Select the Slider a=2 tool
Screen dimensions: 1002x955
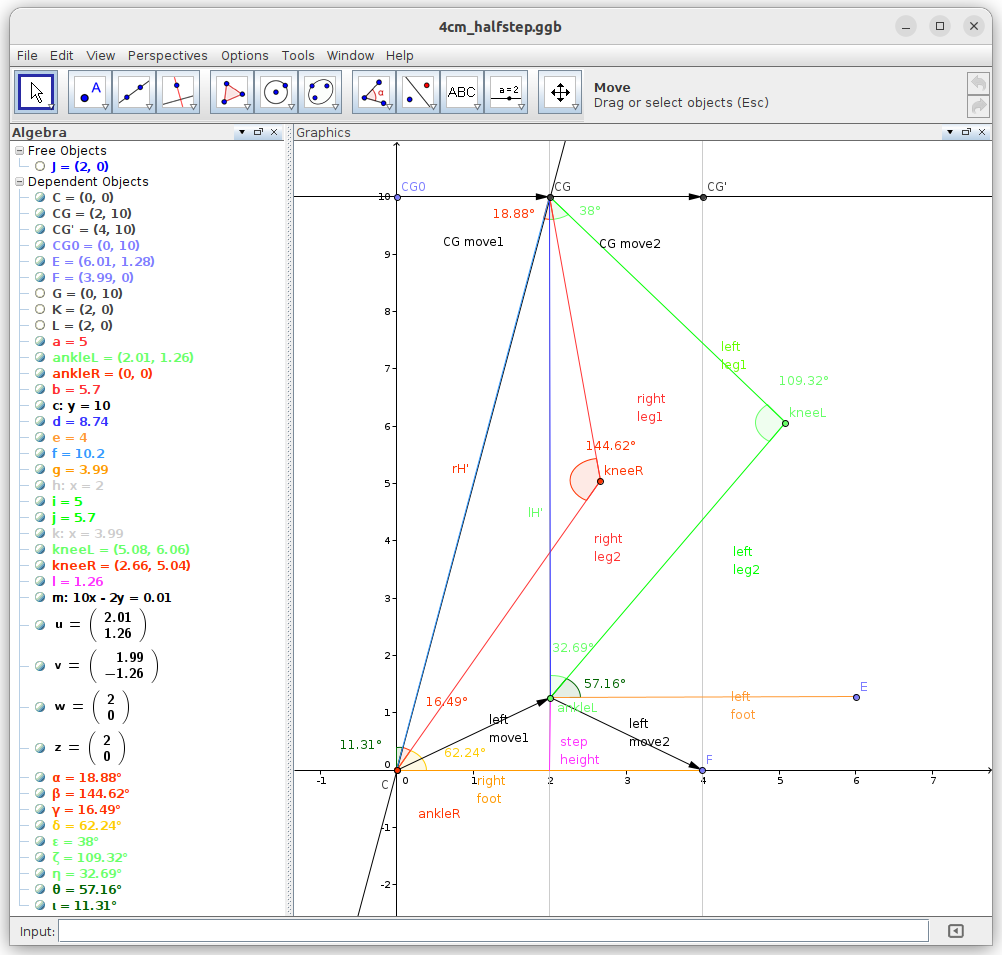[x=506, y=92]
